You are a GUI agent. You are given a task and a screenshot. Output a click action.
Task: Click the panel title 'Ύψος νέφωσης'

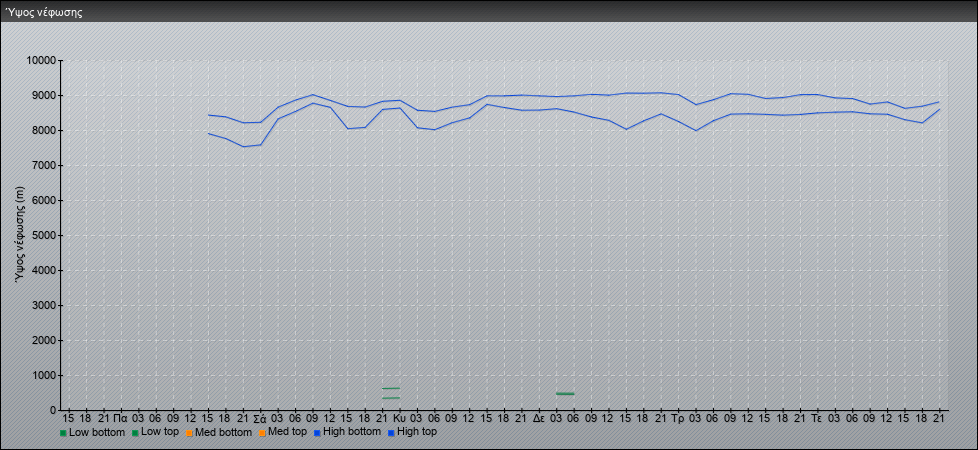point(43,12)
